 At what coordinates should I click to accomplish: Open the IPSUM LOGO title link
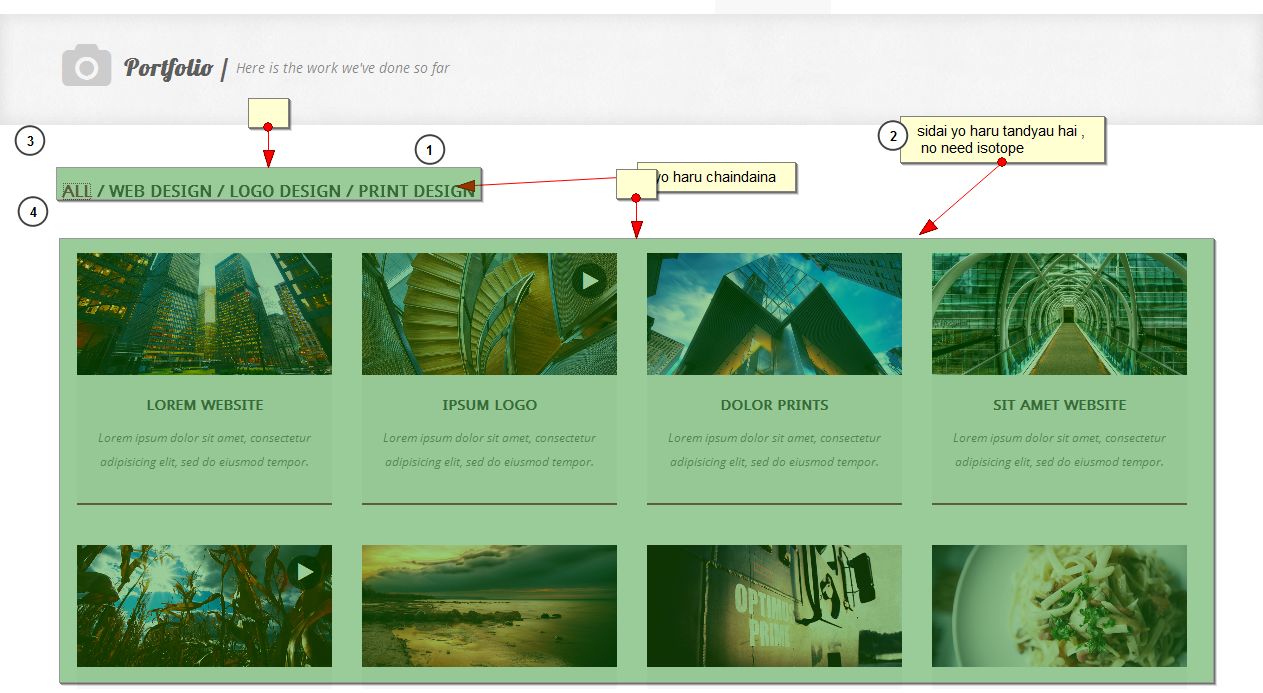pyautogui.click(x=489, y=405)
